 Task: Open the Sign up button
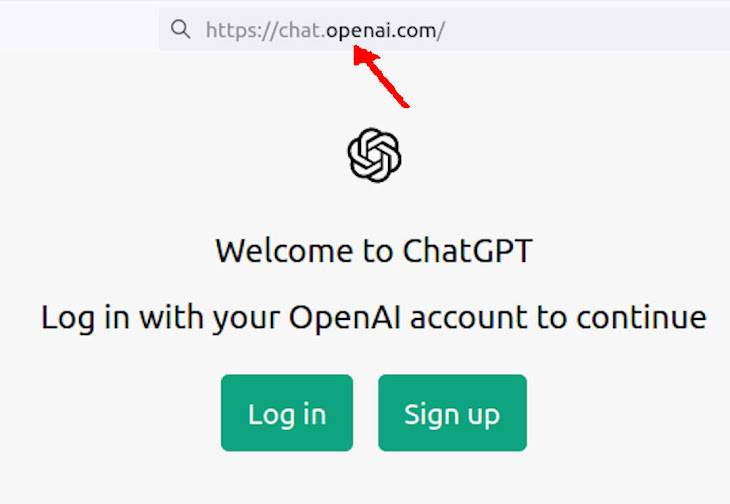click(453, 413)
